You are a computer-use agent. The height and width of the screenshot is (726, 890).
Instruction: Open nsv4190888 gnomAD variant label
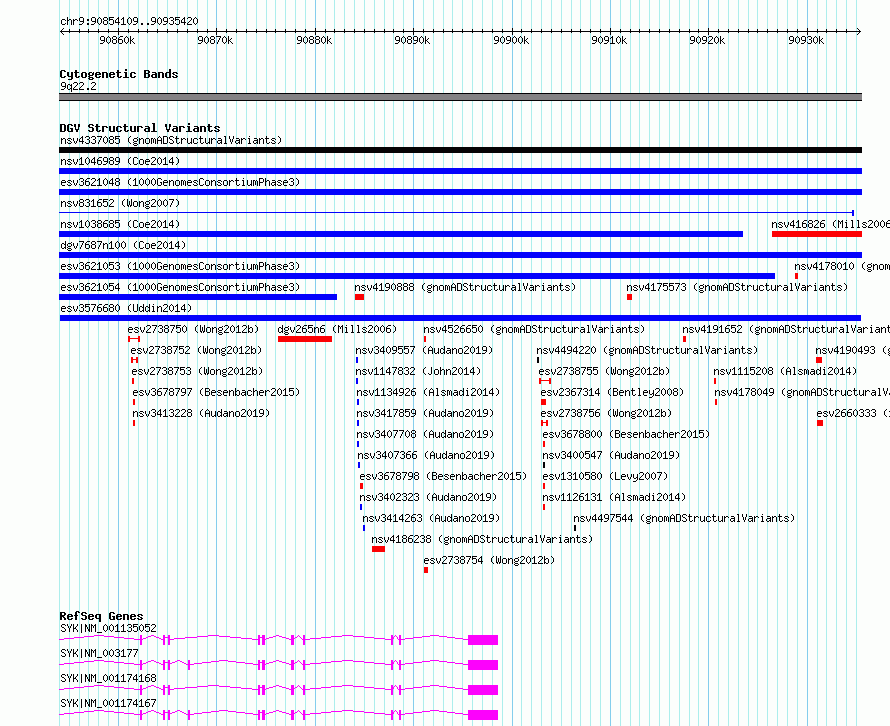465,287
